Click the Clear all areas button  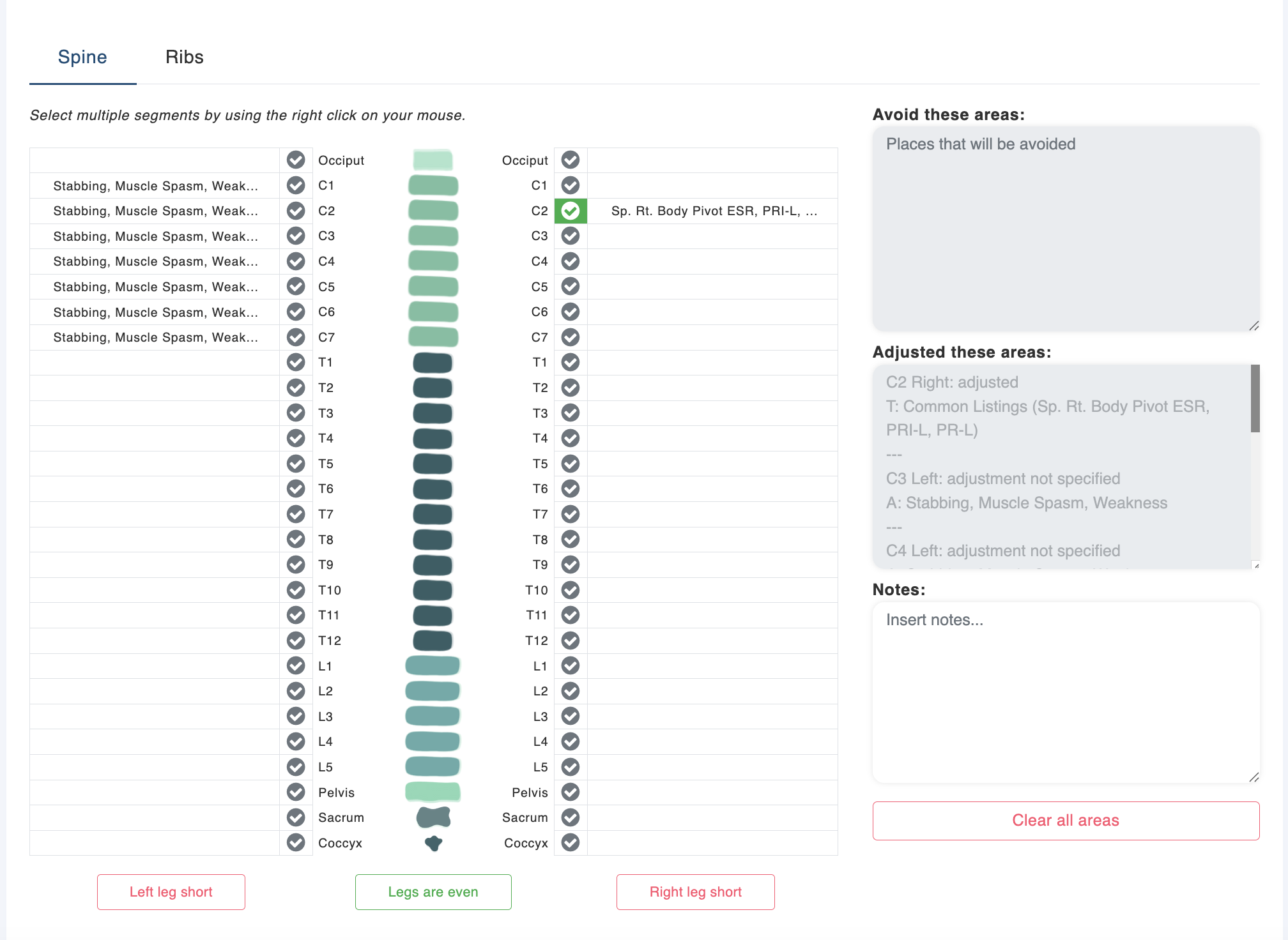[1065, 821]
